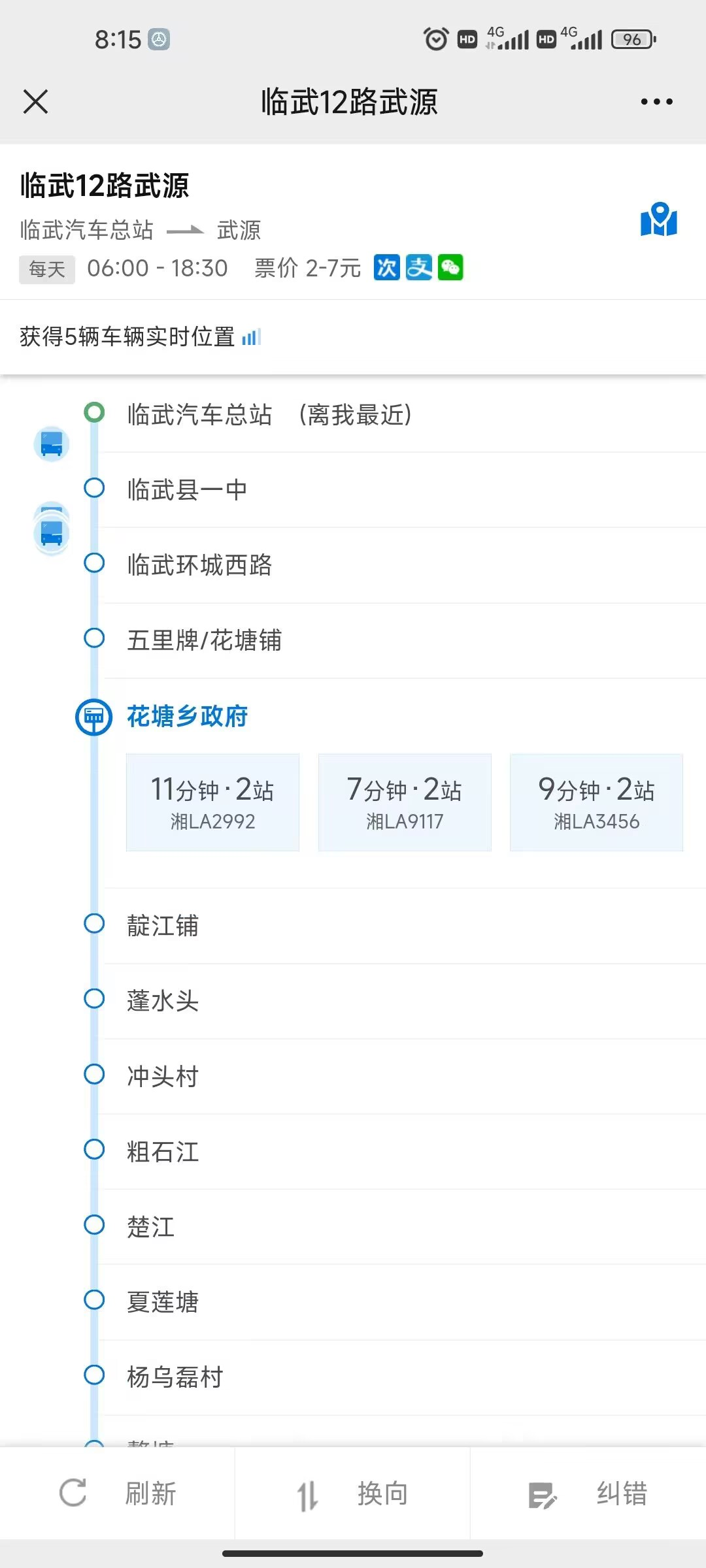Open arrival card for bus 湘LA3456
The image size is (706, 1568).
[596, 802]
